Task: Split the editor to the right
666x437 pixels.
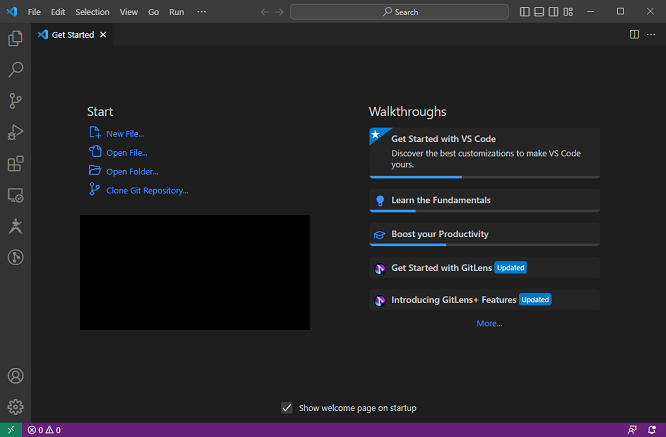Action: click(634, 34)
